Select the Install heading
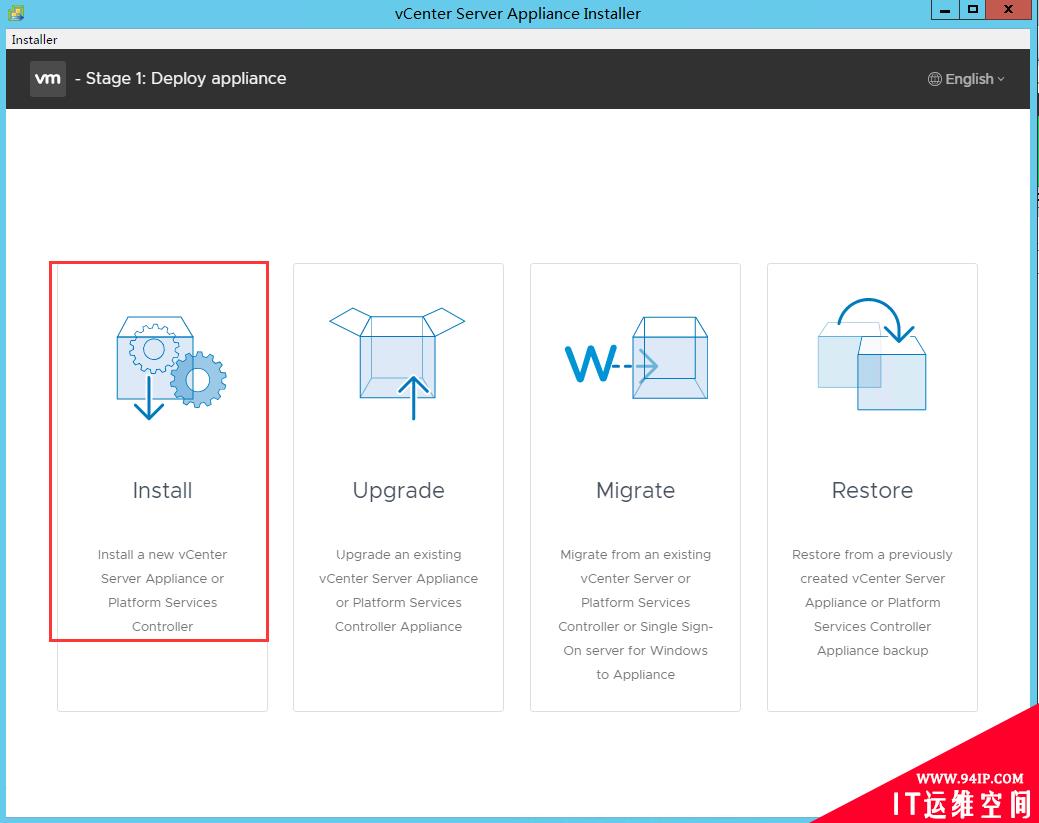 tap(162, 490)
